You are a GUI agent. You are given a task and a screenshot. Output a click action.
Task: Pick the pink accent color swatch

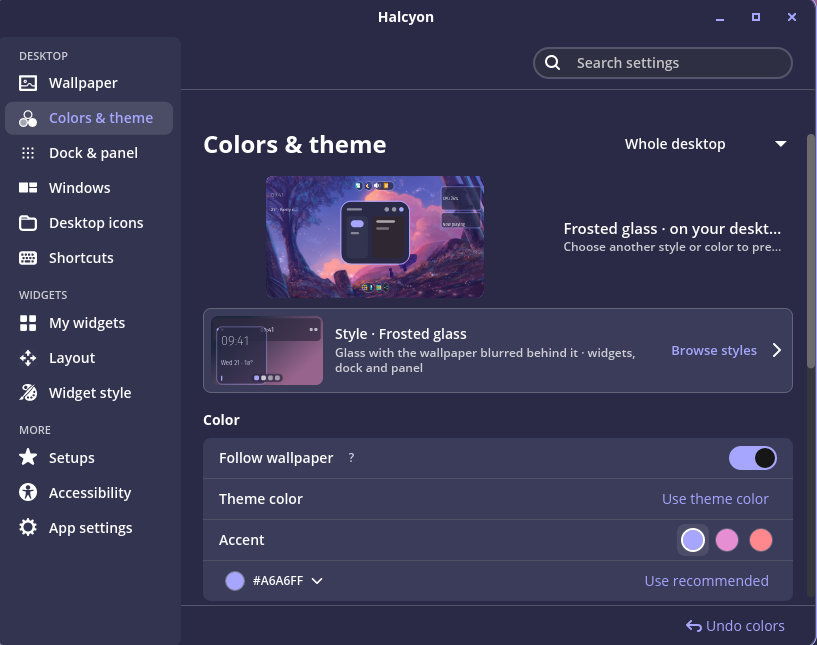[727, 540]
